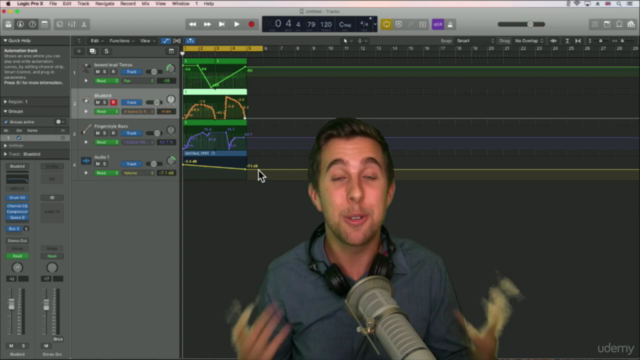This screenshot has width=640, height=360.
Task: Open the Tracks area Edit menu
Action: click(97, 41)
